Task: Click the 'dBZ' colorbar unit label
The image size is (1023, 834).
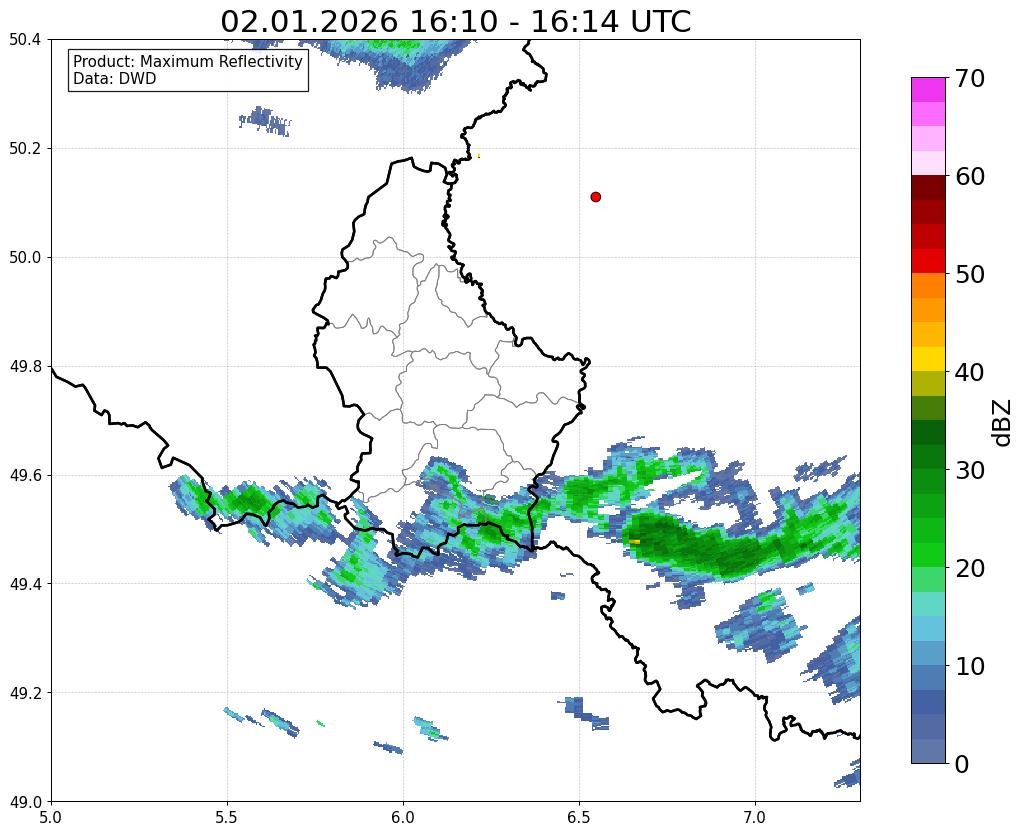Action: point(1002,423)
